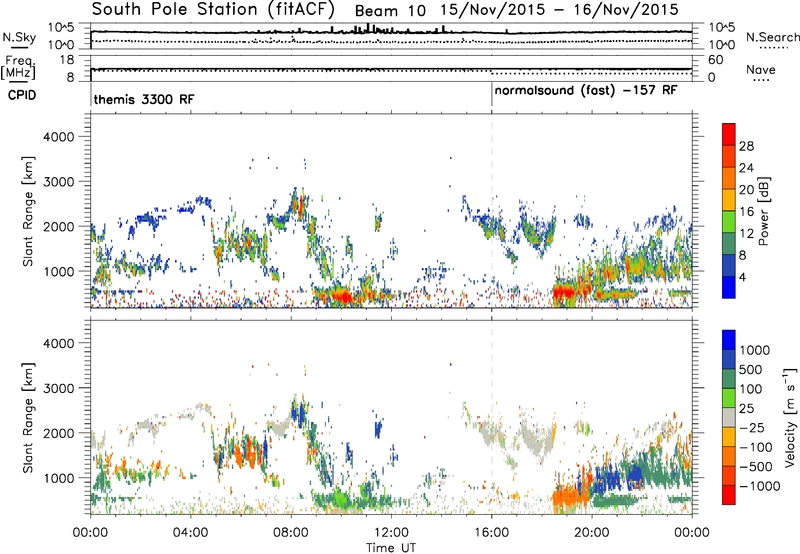This screenshot has height=554, width=800.
Task: Click the red high-power echo near 19:00
Action: pos(564,292)
